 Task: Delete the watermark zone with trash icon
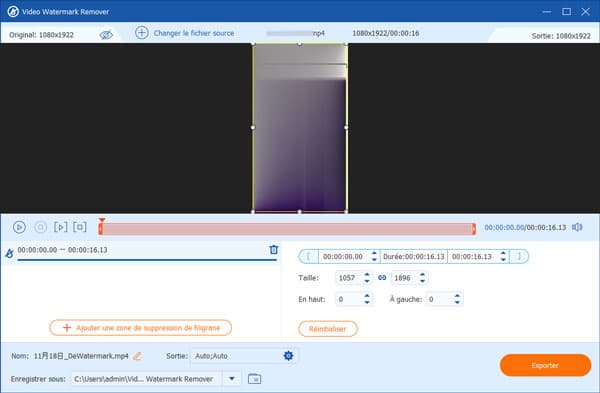[274, 250]
